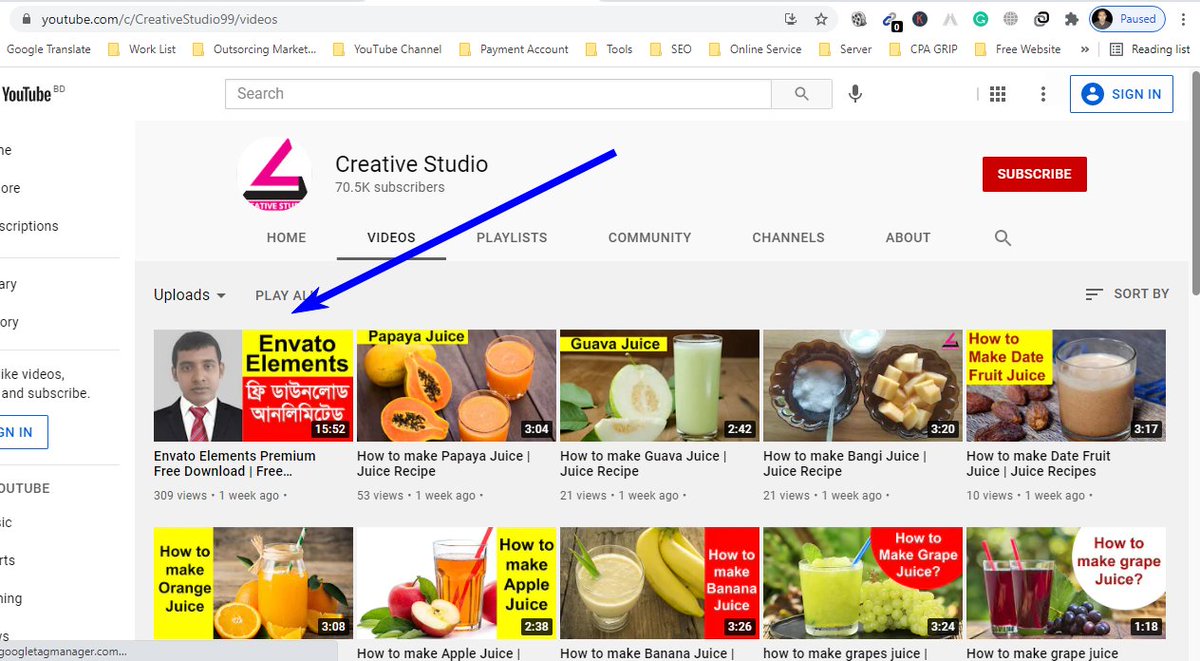Click the red SUBSCRIBE button
The image size is (1200, 661).
[x=1034, y=174]
